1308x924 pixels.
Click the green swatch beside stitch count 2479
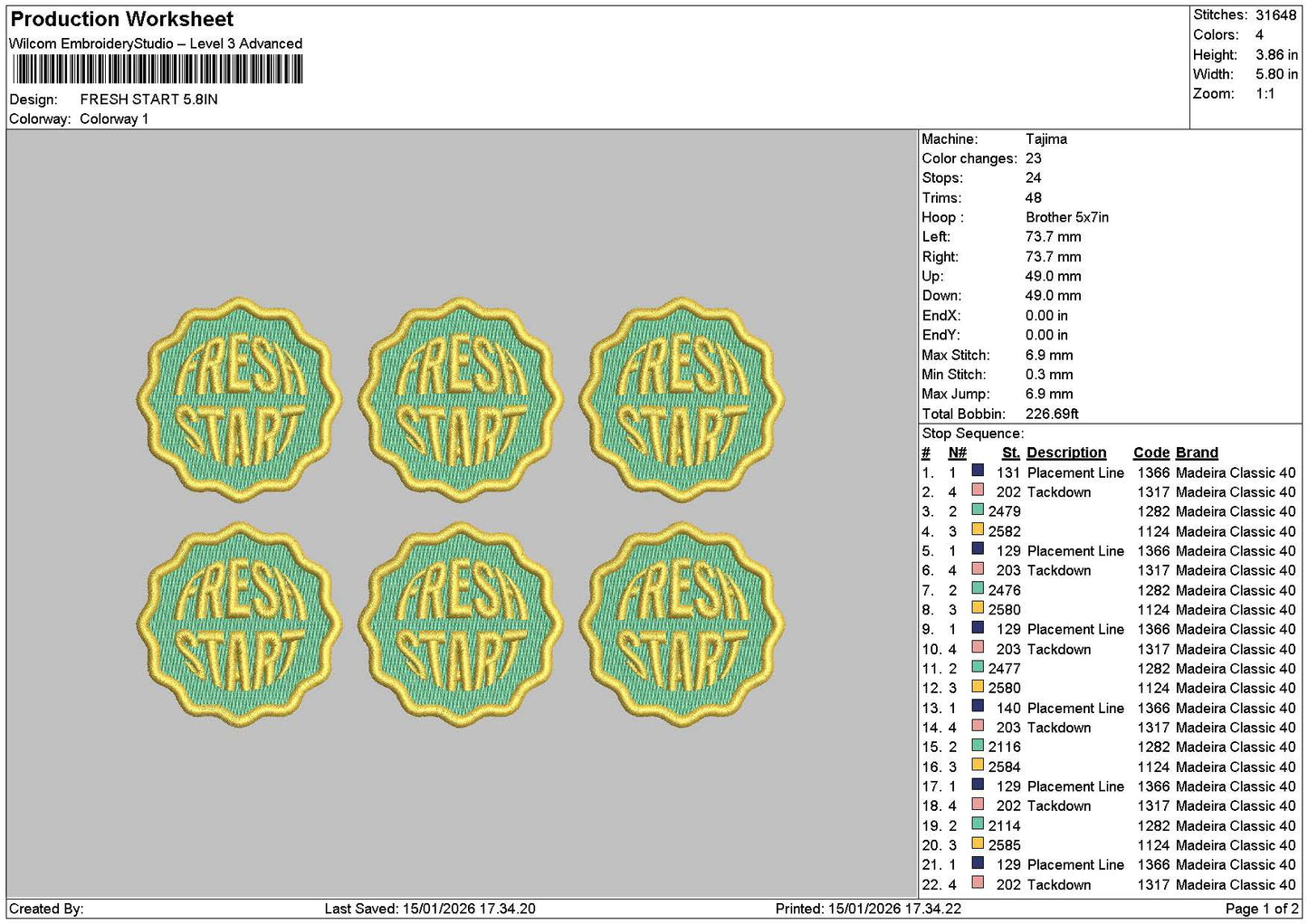978,510
